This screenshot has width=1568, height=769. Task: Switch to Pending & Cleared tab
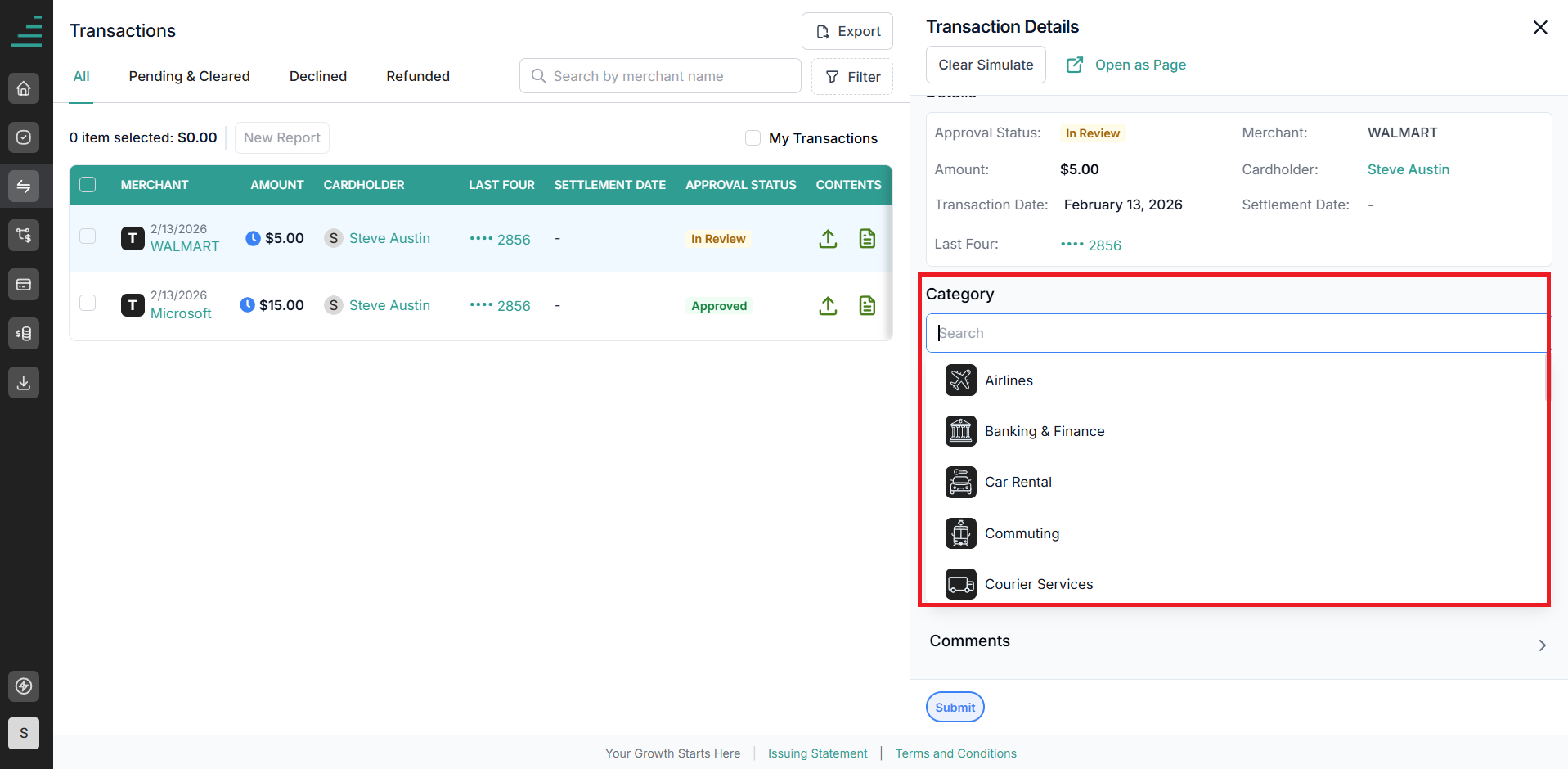click(x=189, y=76)
